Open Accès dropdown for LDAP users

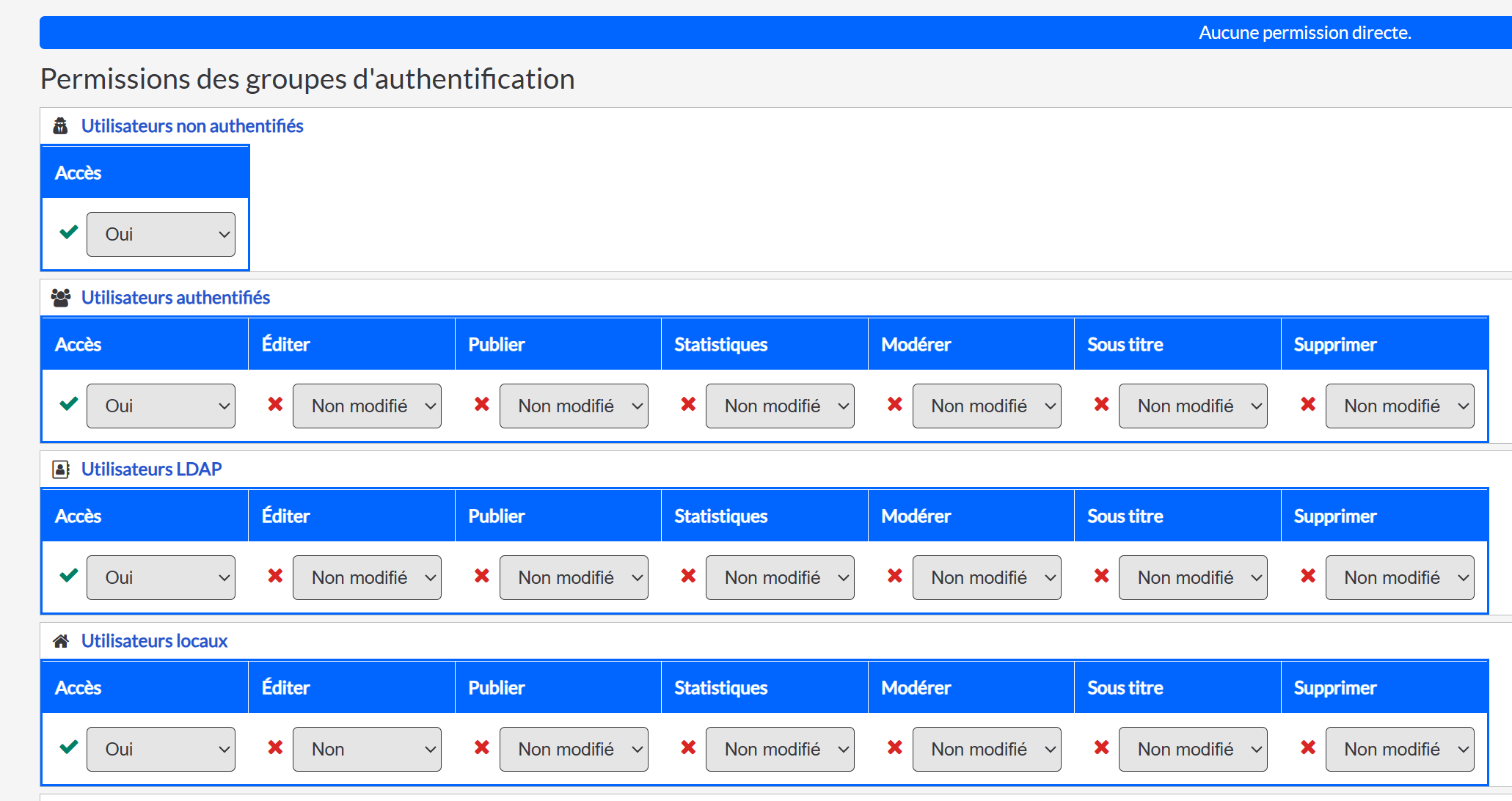coord(161,577)
